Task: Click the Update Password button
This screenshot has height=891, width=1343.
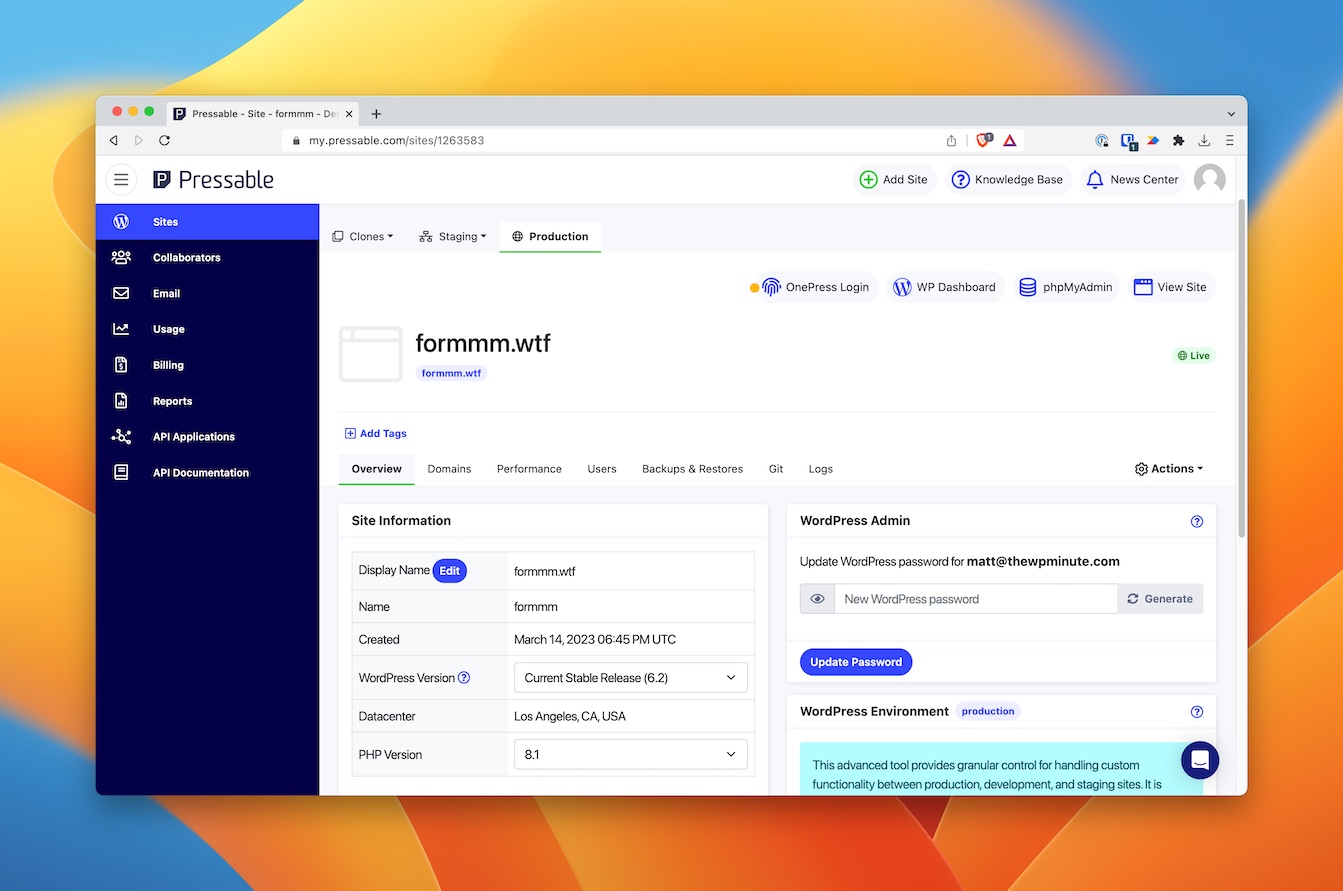Action: (x=856, y=662)
